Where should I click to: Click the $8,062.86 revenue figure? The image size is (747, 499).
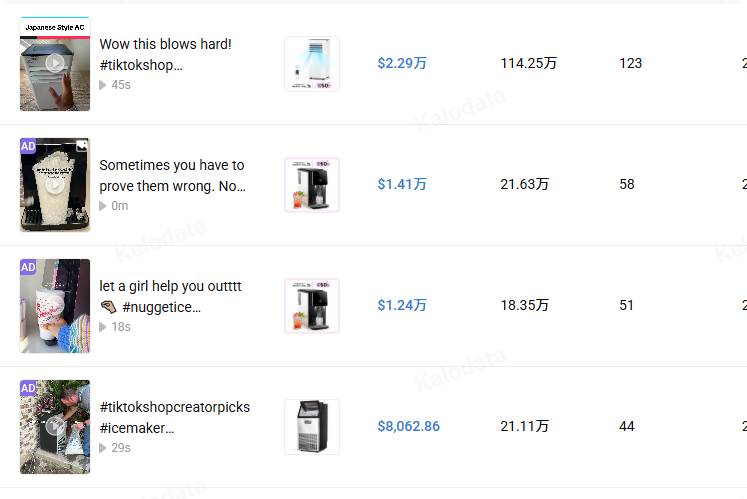(409, 426)
